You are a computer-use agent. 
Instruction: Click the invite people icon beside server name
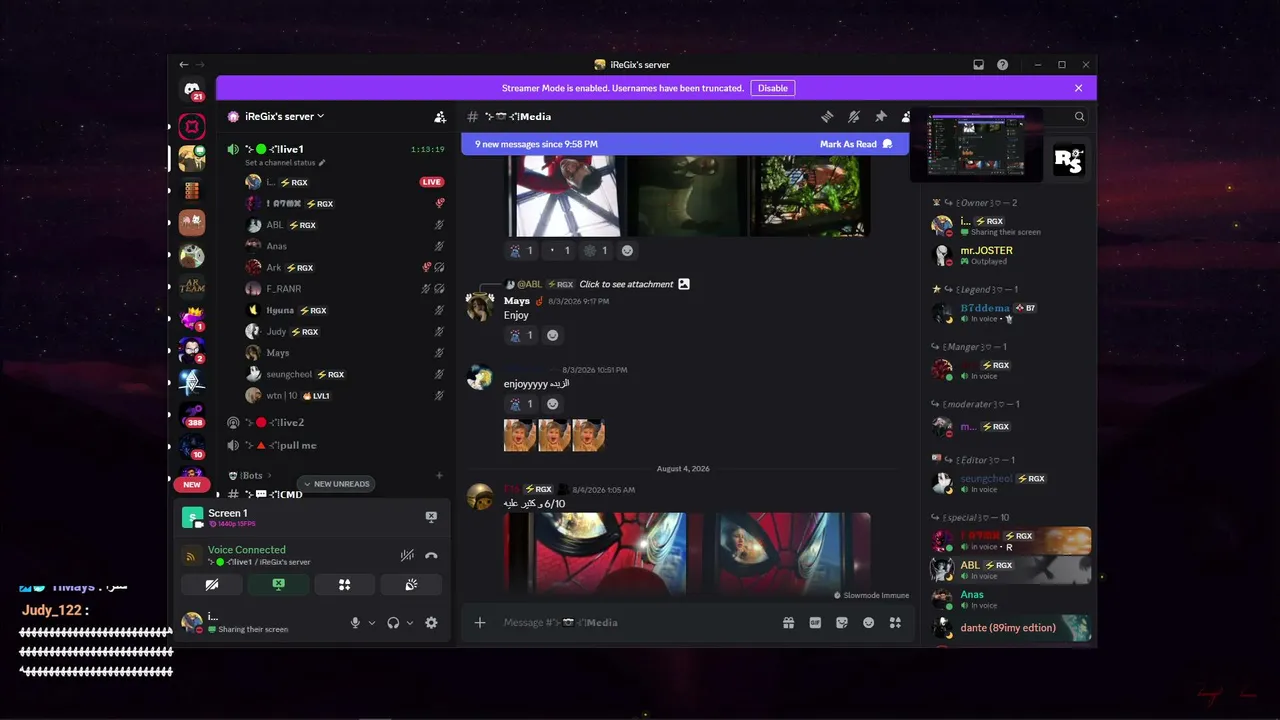[x=440, y=117]
